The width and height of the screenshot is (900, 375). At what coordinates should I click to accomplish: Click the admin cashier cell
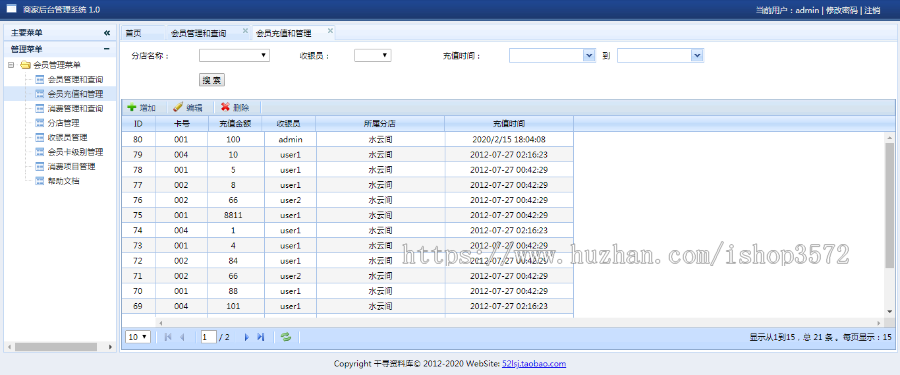(x=290, y=140)
